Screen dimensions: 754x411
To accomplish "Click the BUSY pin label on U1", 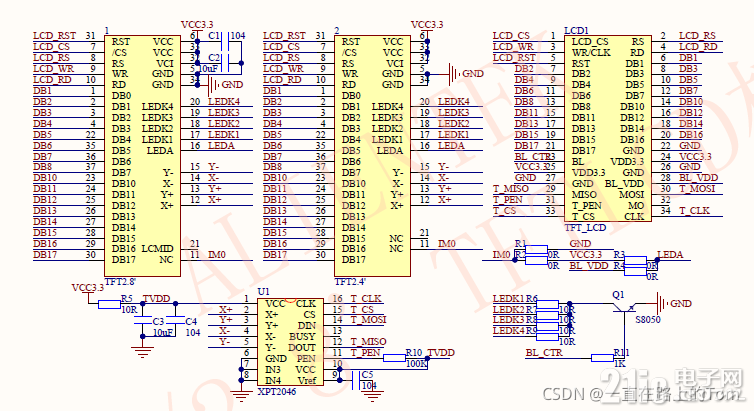I will click(302, 336).
